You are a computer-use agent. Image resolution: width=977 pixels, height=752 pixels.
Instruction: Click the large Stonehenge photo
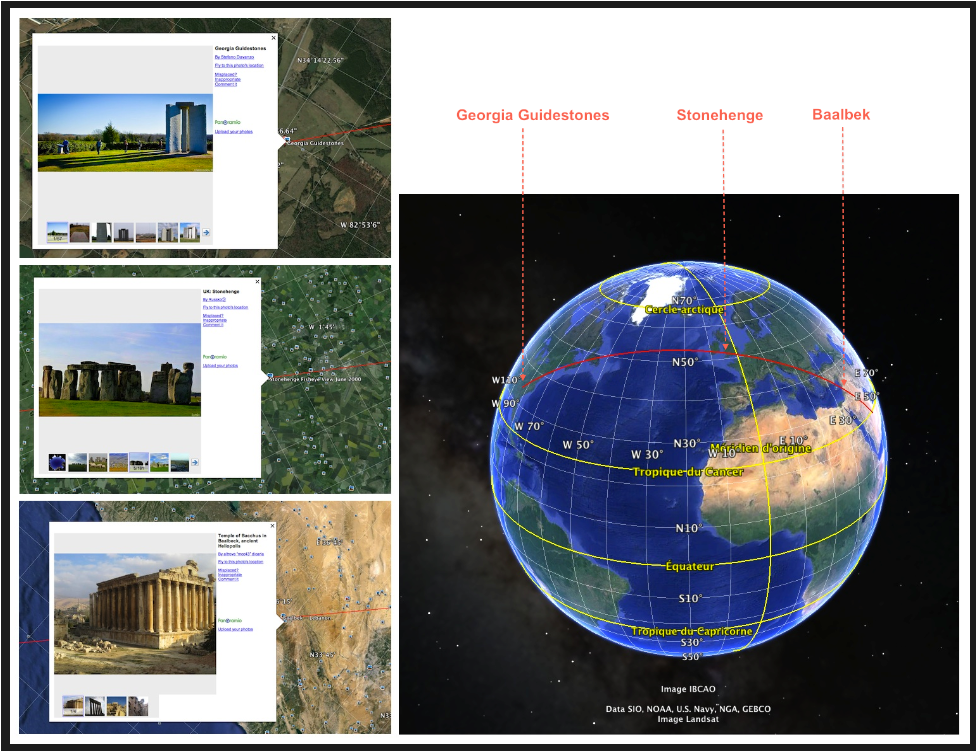coord(120,370)
